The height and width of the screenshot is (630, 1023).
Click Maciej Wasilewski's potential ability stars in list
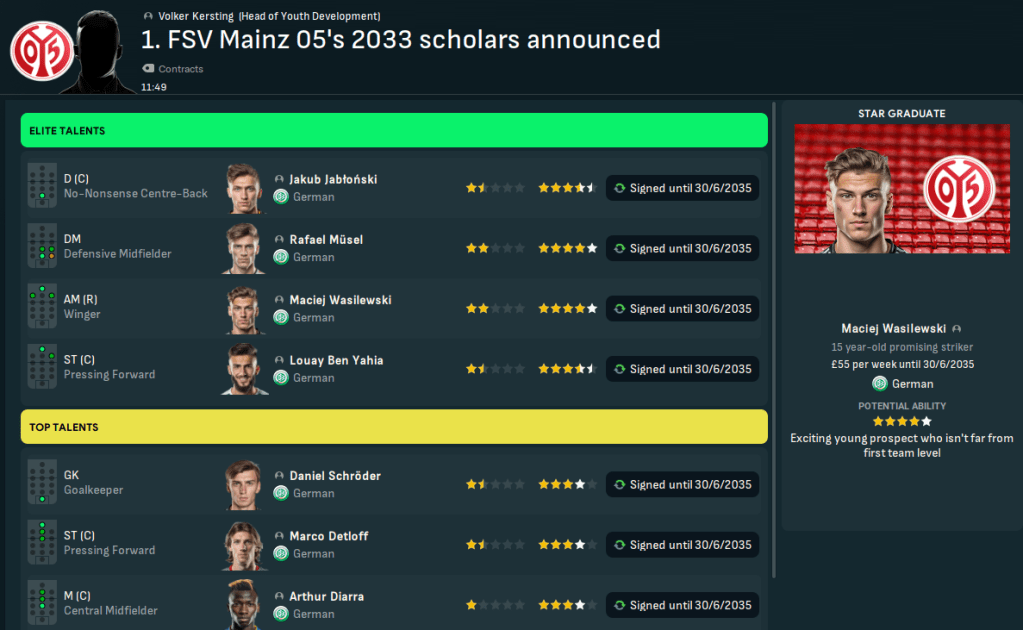click(x=567, y=309)
